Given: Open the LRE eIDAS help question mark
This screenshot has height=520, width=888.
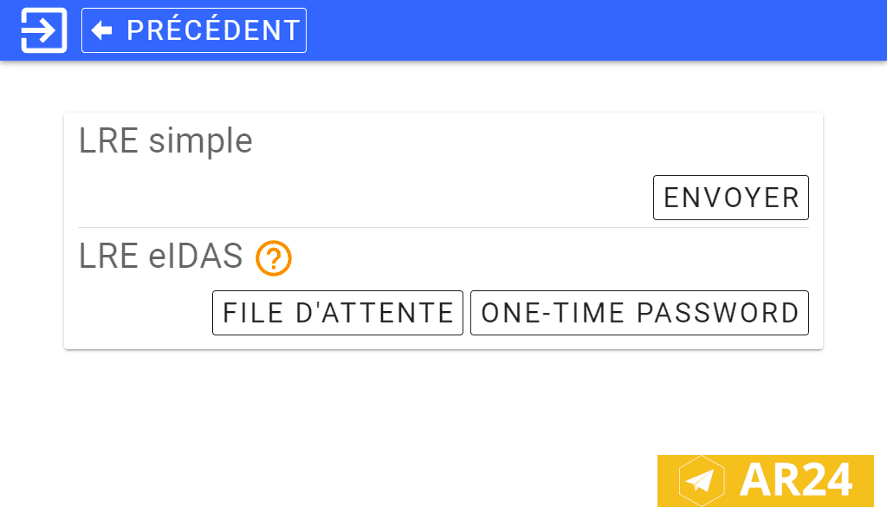Looking at the screenshot, I should coord(273,259).
